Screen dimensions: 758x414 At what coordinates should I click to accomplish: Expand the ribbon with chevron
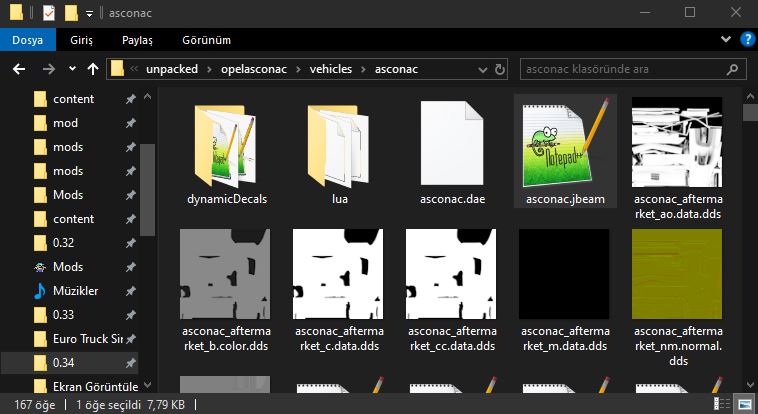726,39
